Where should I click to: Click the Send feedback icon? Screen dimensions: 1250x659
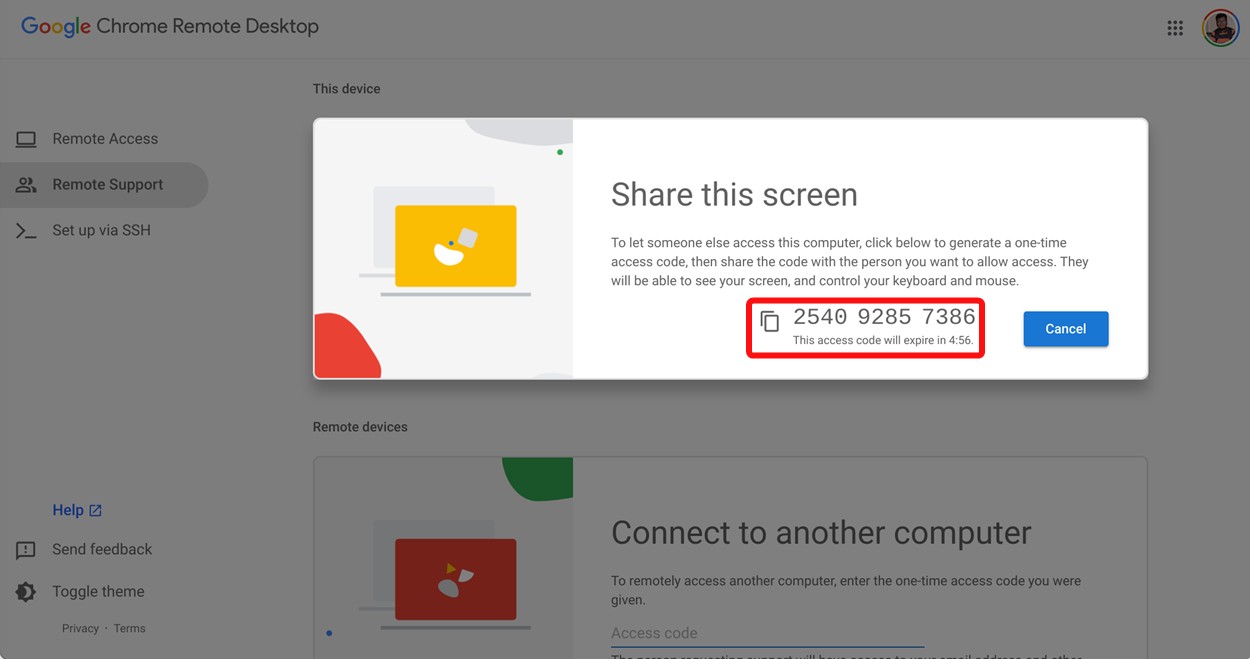25,549
